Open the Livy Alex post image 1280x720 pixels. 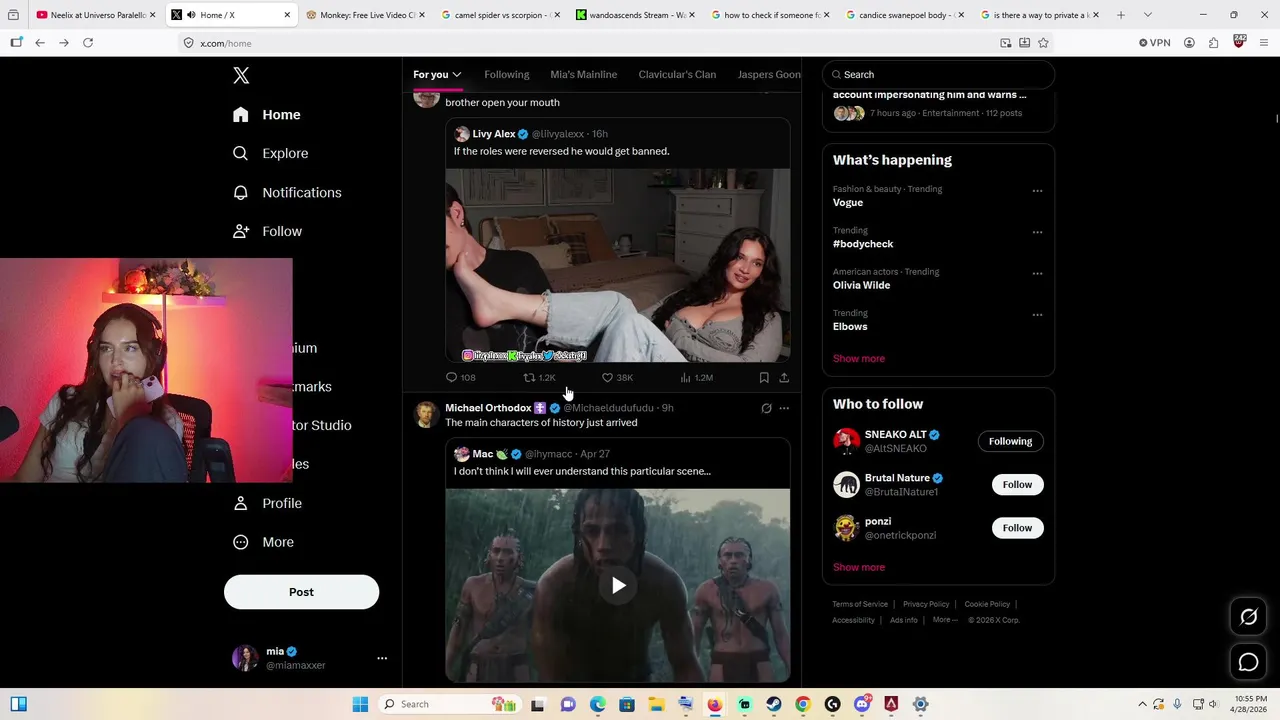[618, 265]
